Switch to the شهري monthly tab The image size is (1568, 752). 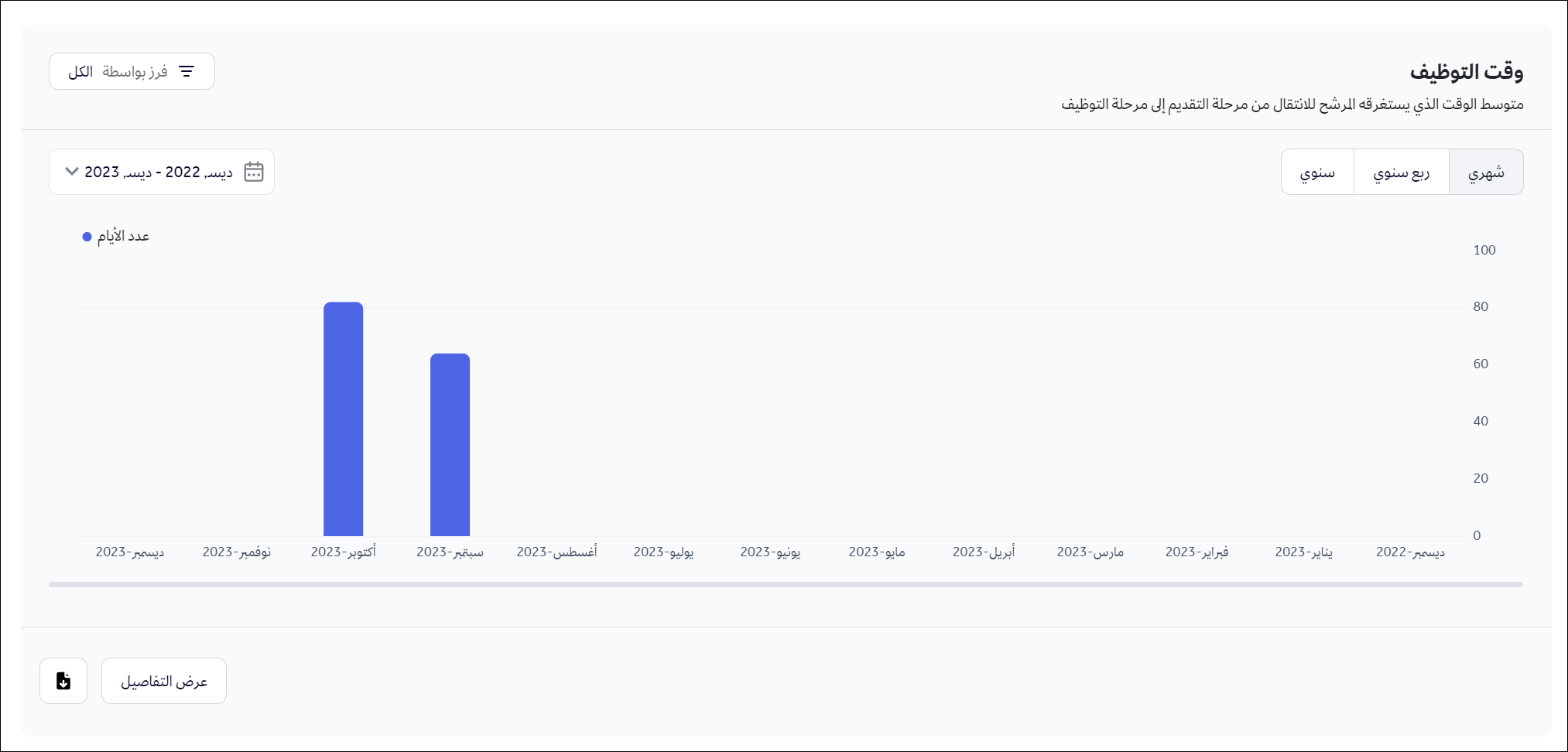(x=1485, y=172)
